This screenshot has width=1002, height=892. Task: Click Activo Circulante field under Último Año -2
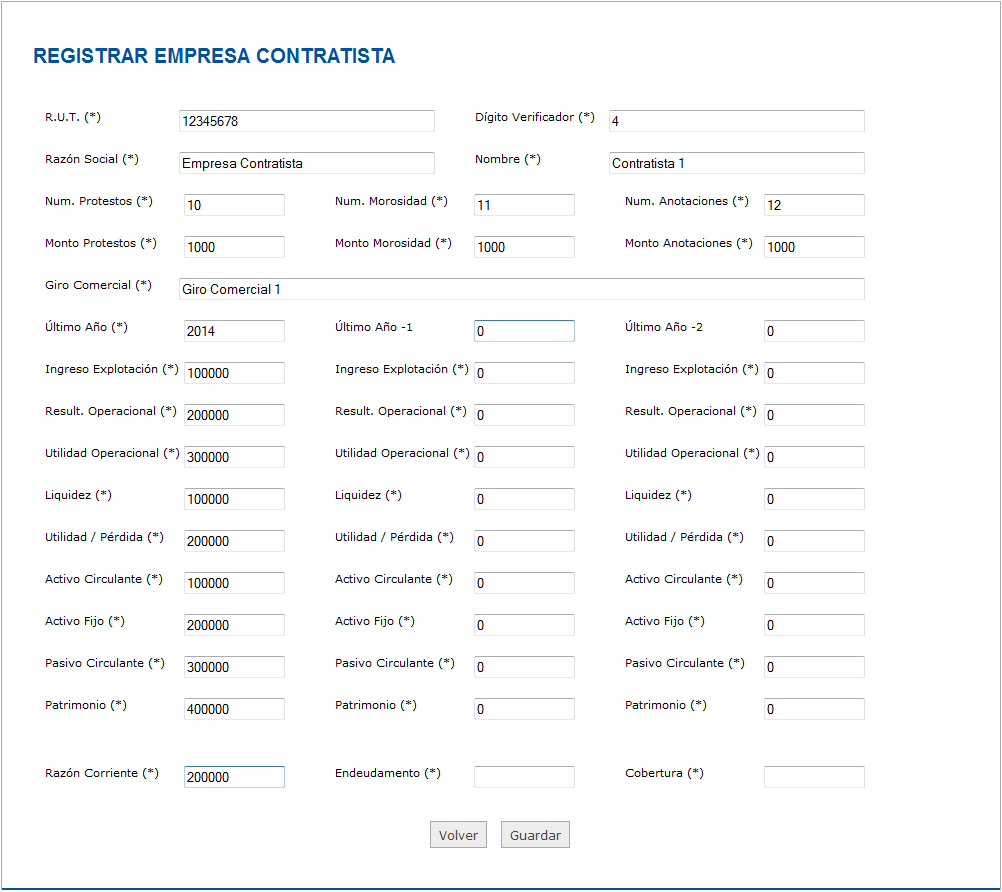[814, 583]
